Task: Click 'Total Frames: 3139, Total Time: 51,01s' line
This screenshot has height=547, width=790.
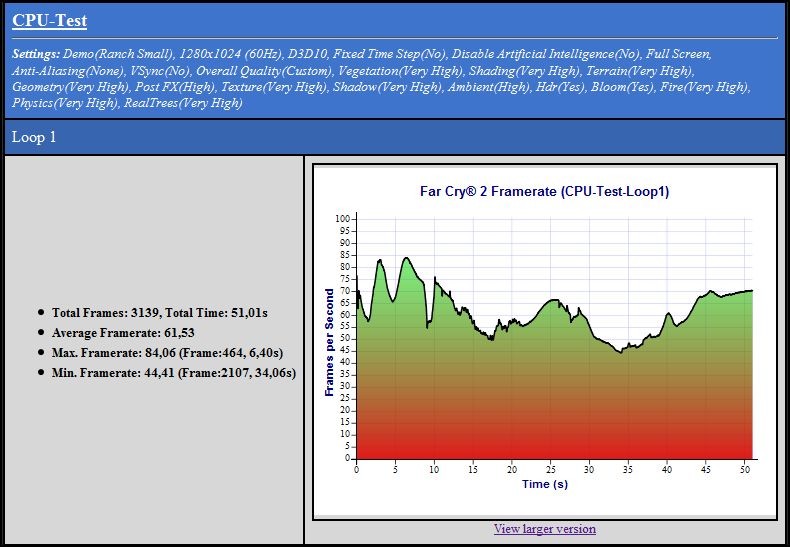Action: pyautogui.click(x=160, y=313)
